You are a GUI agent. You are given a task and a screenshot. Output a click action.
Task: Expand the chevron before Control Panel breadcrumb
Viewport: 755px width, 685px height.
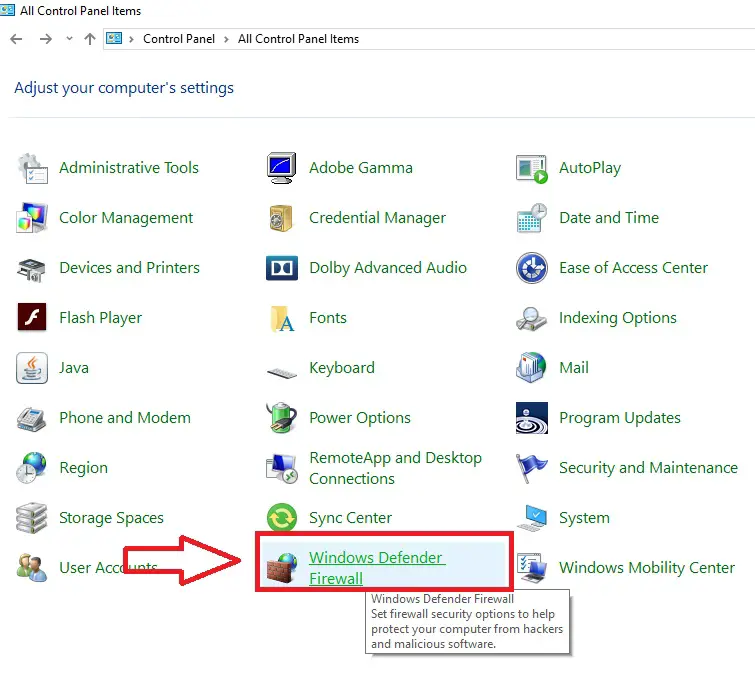coord(131,39)
